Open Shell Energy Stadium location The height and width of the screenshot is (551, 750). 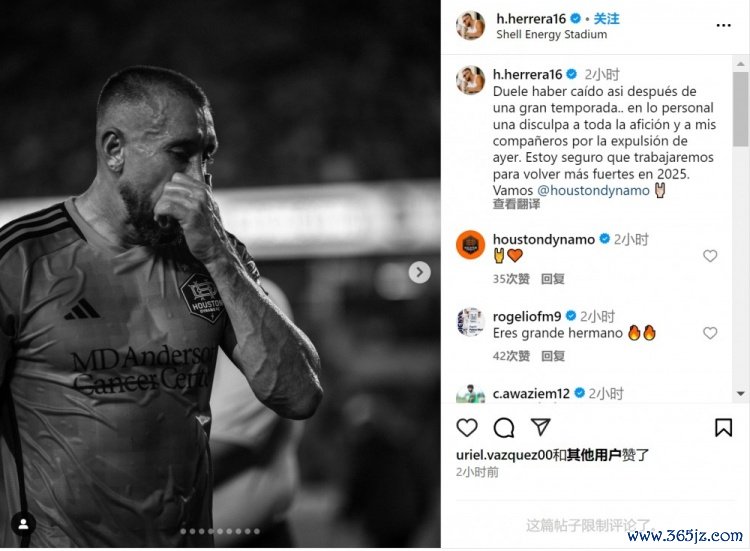551,34
